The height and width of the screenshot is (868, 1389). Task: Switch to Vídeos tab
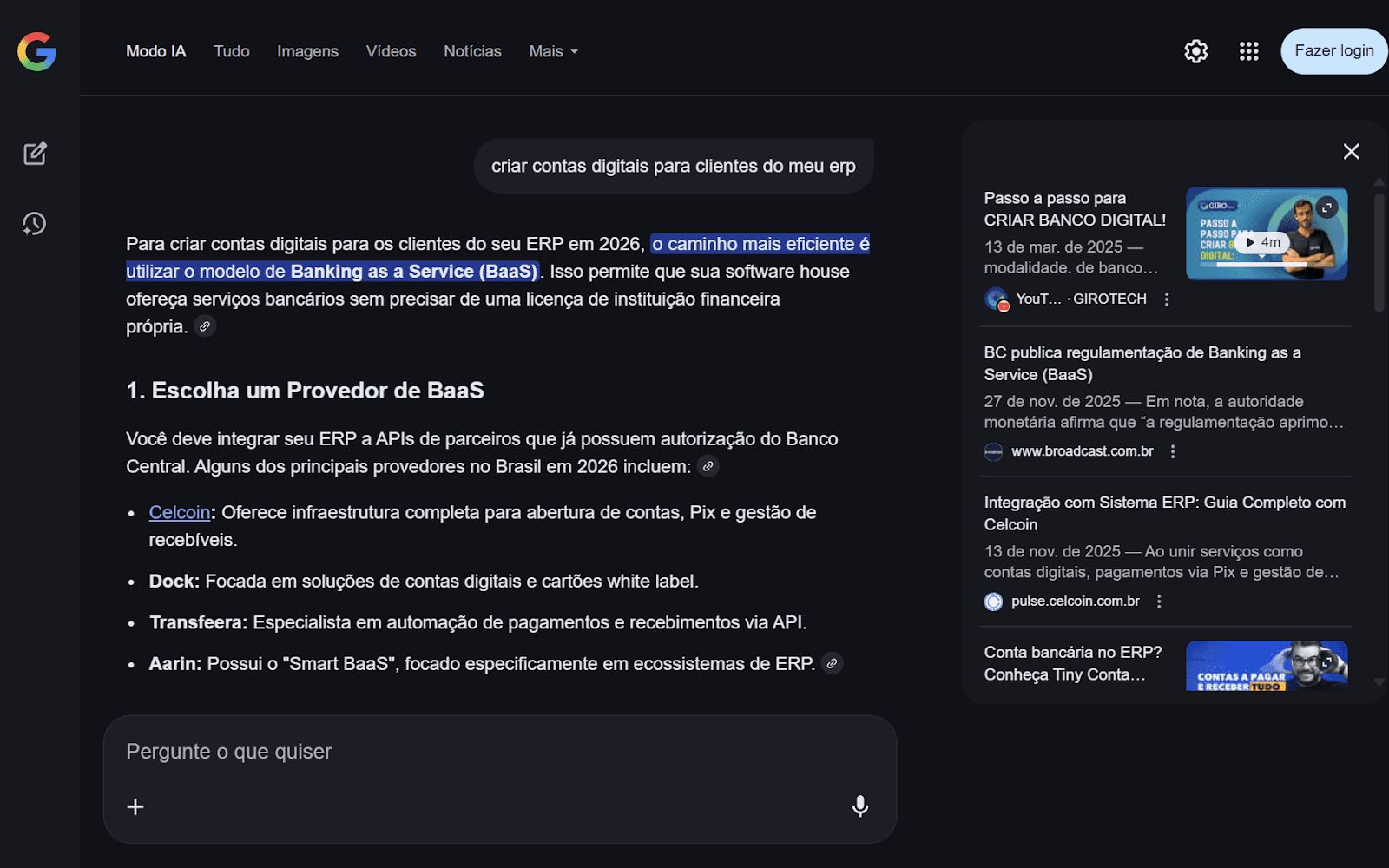pos(391,51)
